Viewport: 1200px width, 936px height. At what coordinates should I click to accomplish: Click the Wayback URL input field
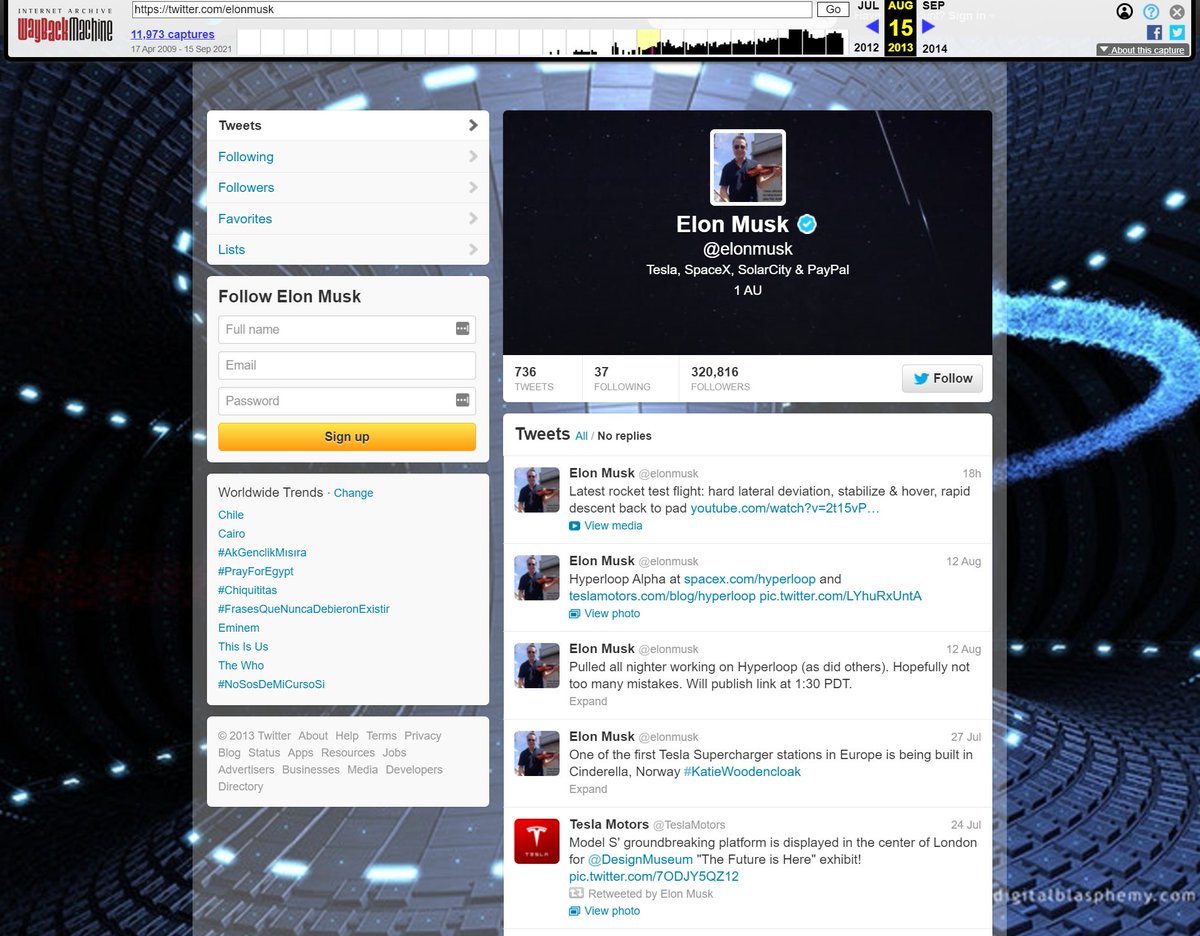472,10
